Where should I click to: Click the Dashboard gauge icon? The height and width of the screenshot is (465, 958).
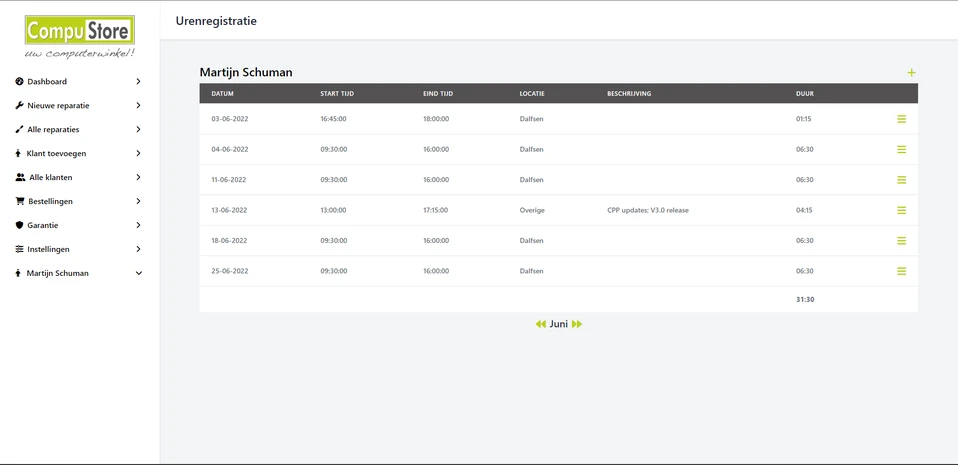click(19, 81)
